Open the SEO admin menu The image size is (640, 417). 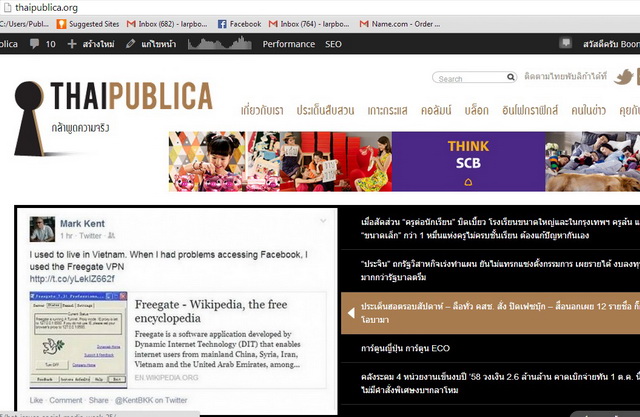tap(333, 44)
